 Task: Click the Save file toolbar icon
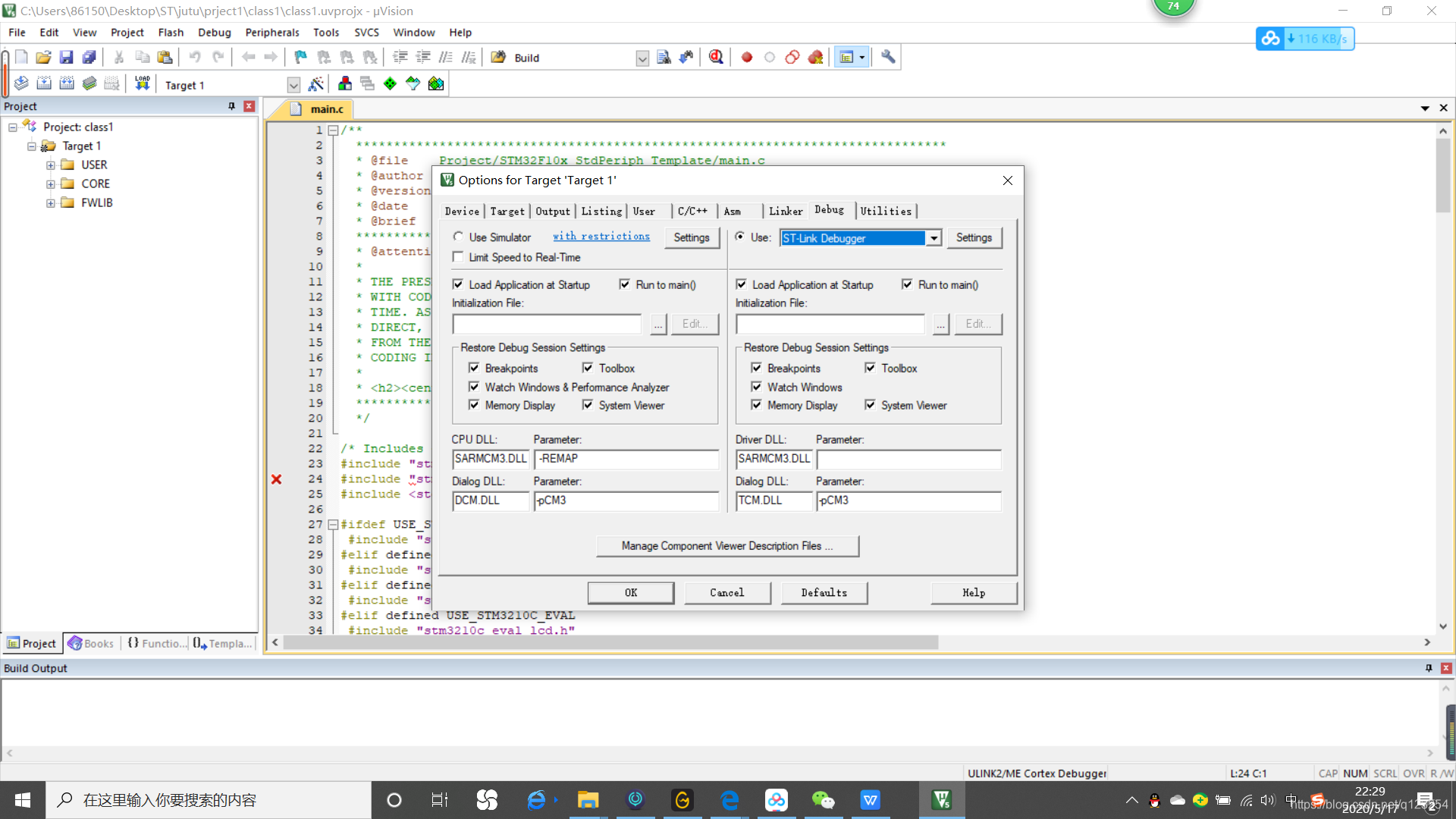click(66, 58)
